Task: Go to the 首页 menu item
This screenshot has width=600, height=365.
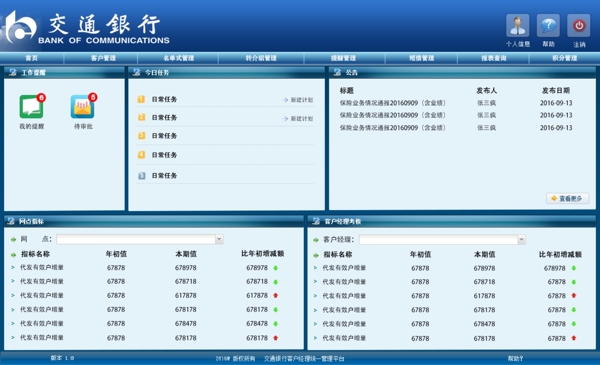Action: point(32,58)
